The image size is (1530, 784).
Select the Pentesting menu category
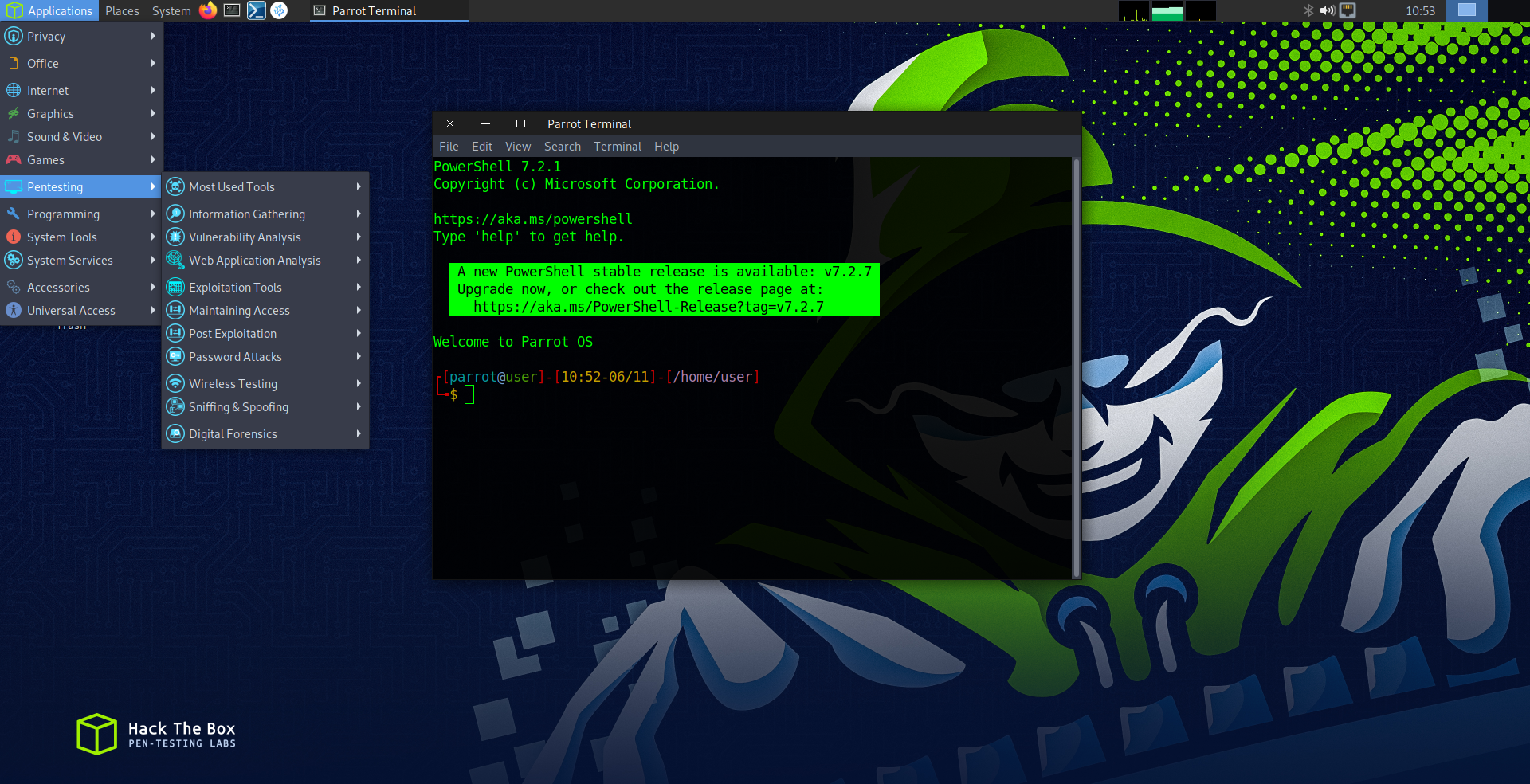coord(80,186)
